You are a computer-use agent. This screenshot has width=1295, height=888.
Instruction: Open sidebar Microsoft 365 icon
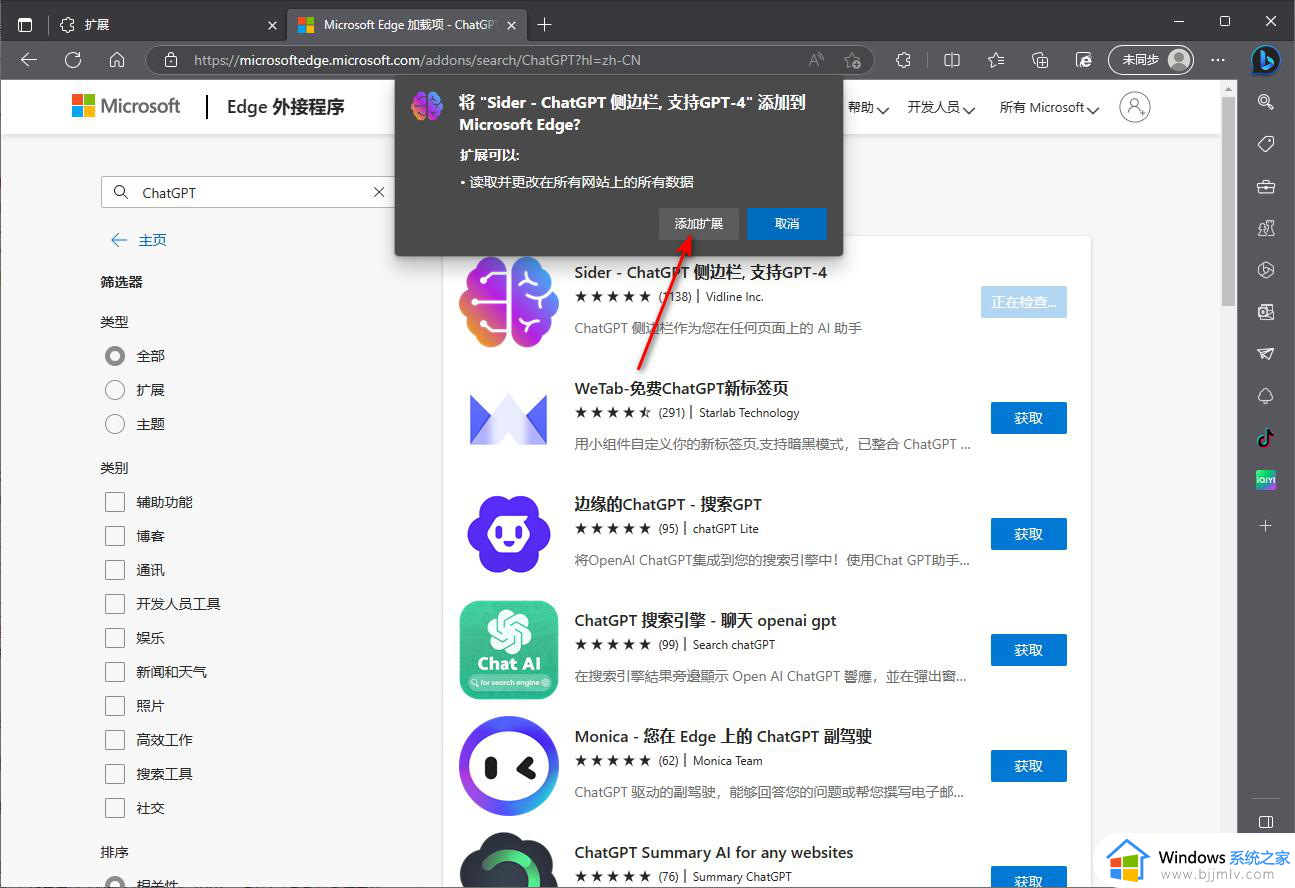coord(1265,270)
